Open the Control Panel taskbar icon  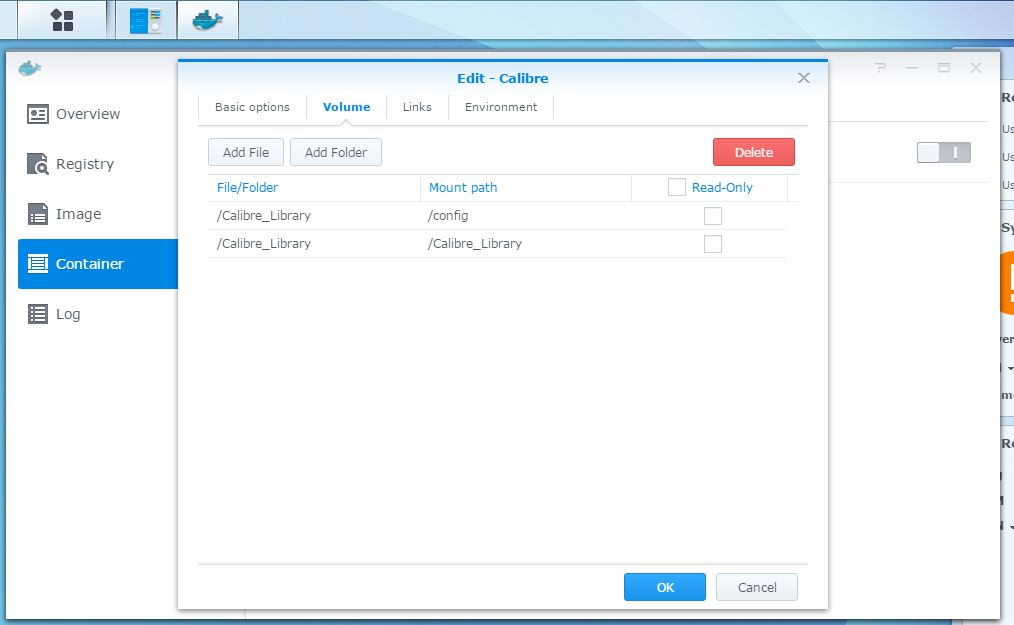point(146,20)
